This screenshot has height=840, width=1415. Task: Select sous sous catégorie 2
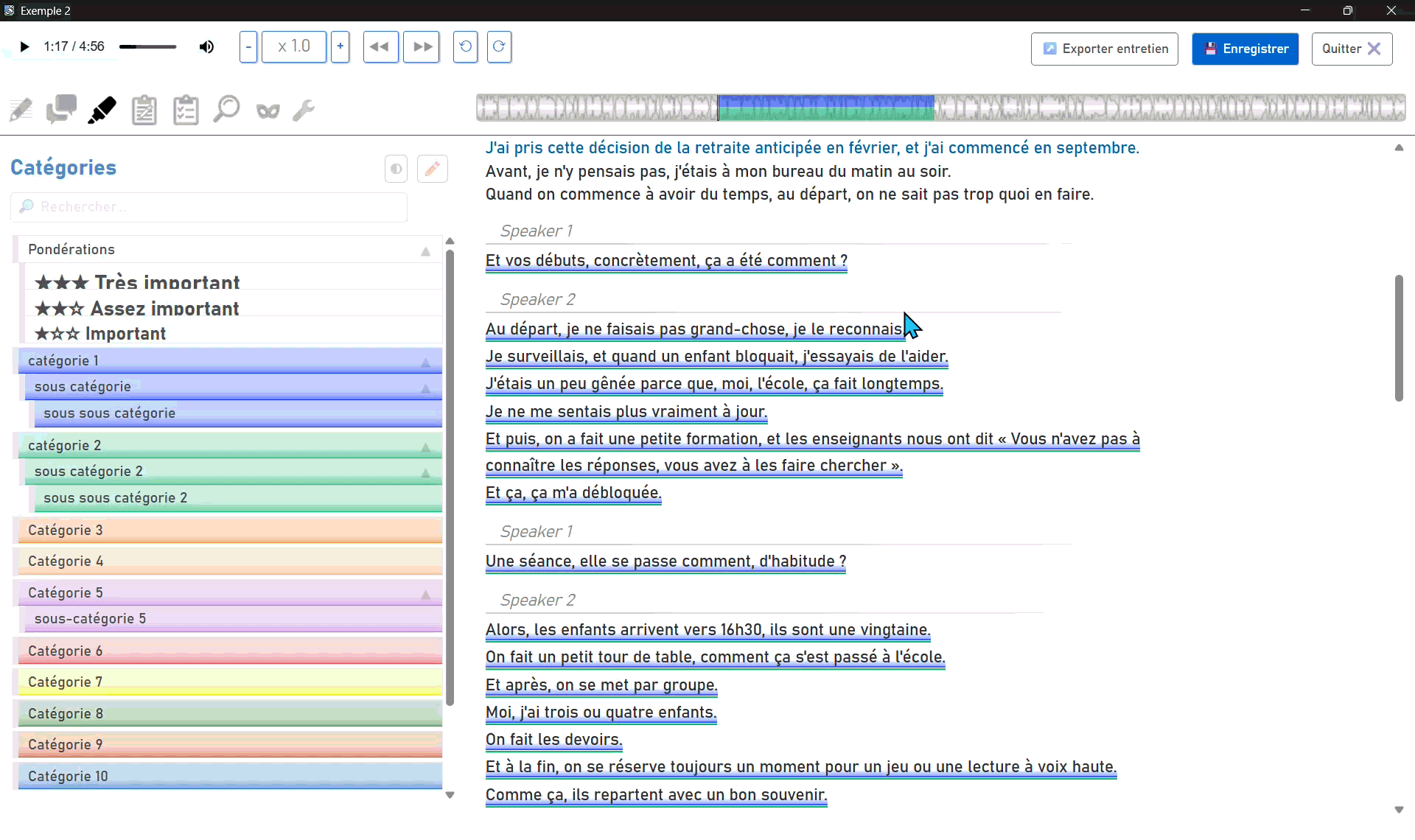tap(238, 498)
